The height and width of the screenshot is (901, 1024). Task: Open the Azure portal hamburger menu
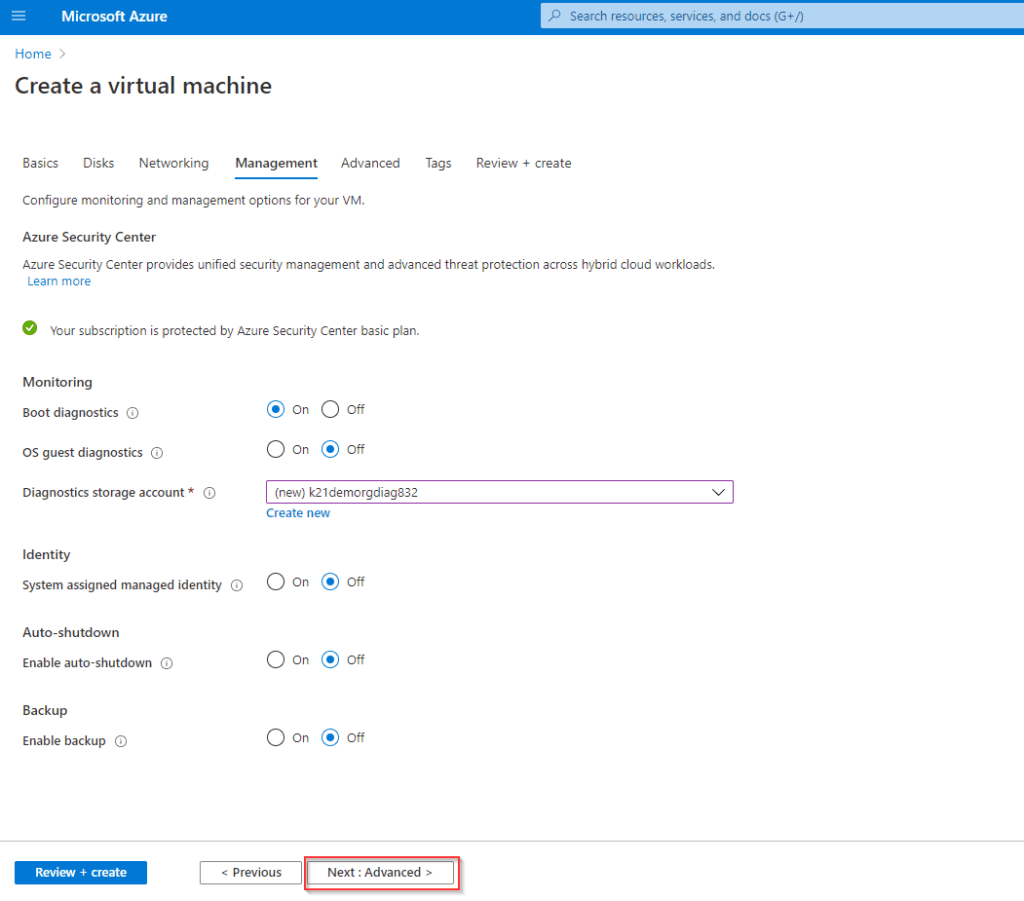tap(18, 15)
